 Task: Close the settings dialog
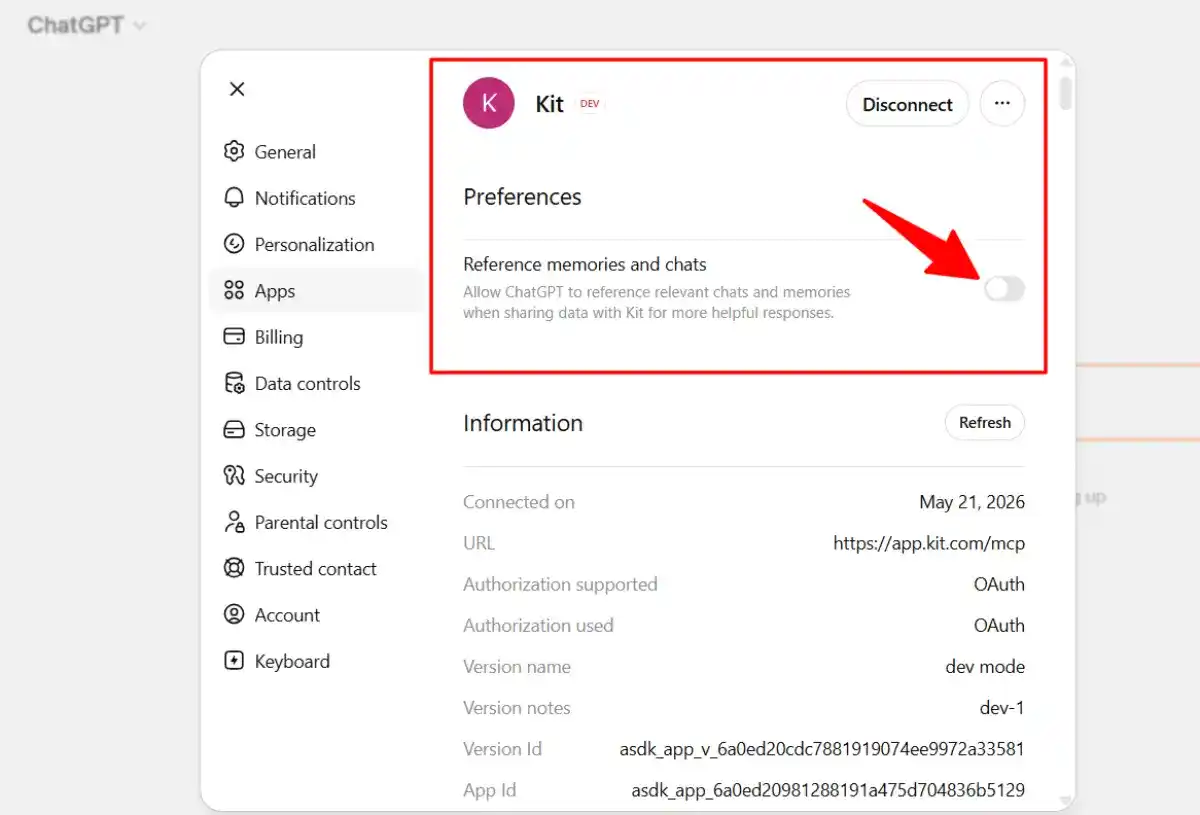237,89
